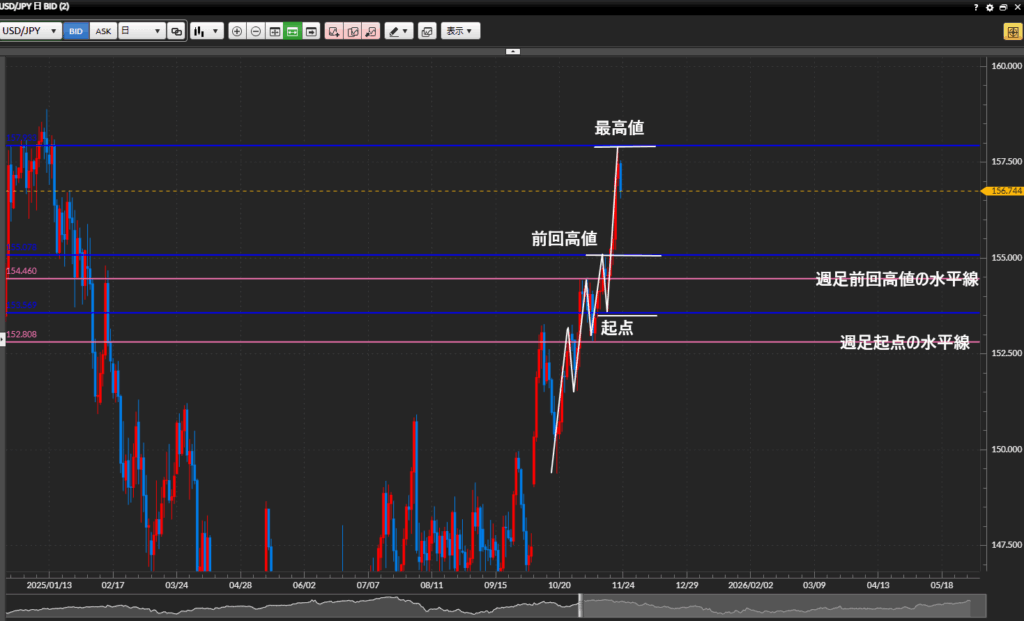Open the 表示 display menu
This screenshot has height=621, width=1024.
[460, 31]
